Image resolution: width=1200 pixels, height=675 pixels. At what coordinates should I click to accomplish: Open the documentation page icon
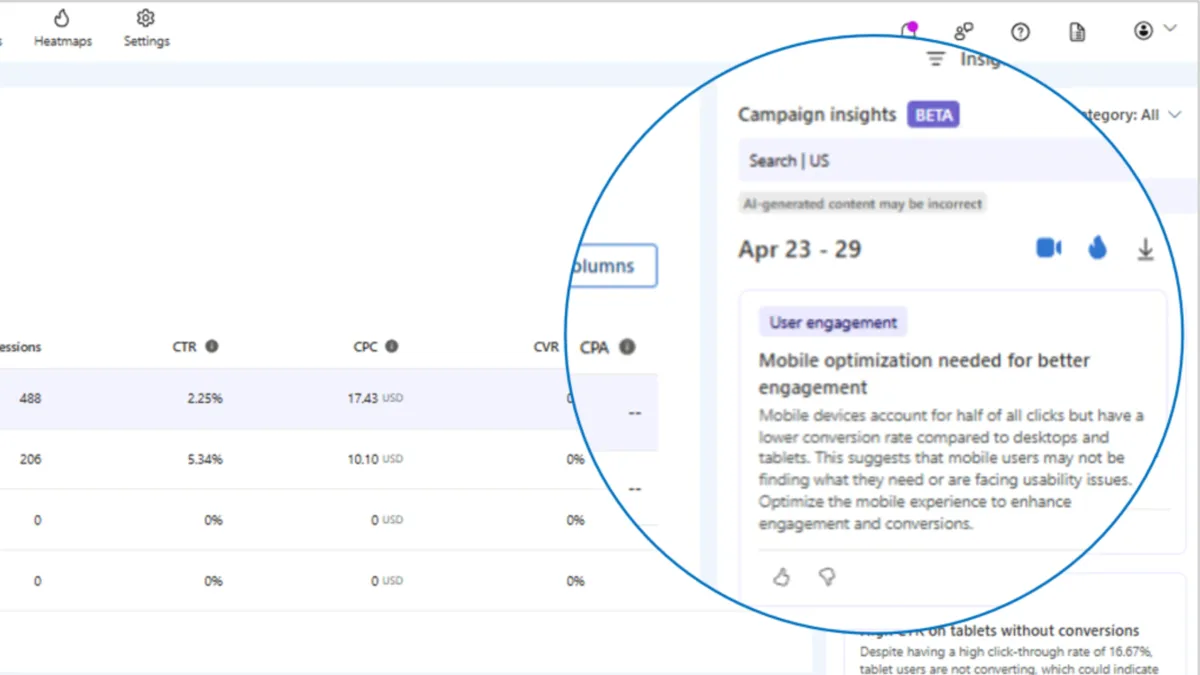(x=1076, y=31)
